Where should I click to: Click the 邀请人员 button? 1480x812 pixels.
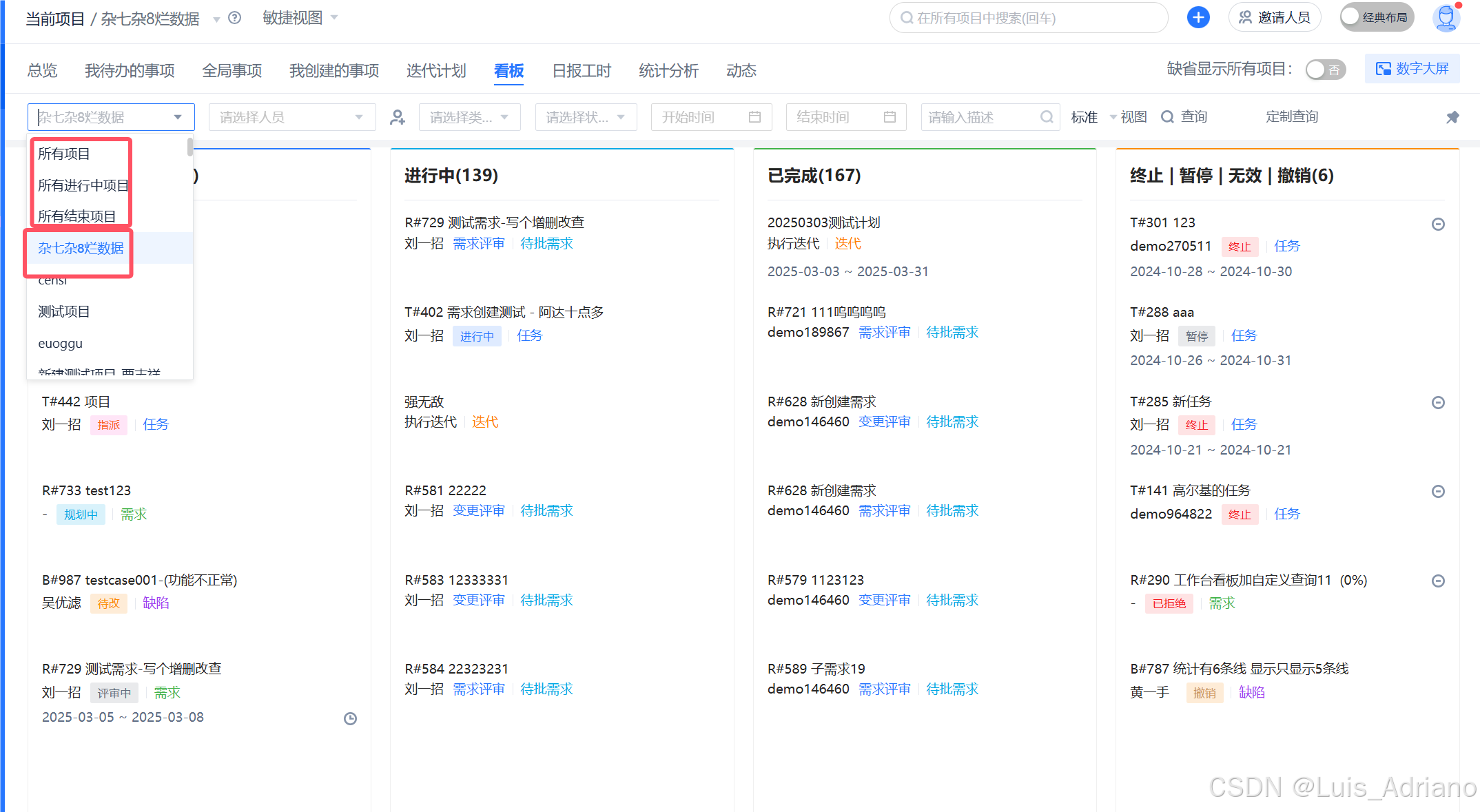(1274, 17)
